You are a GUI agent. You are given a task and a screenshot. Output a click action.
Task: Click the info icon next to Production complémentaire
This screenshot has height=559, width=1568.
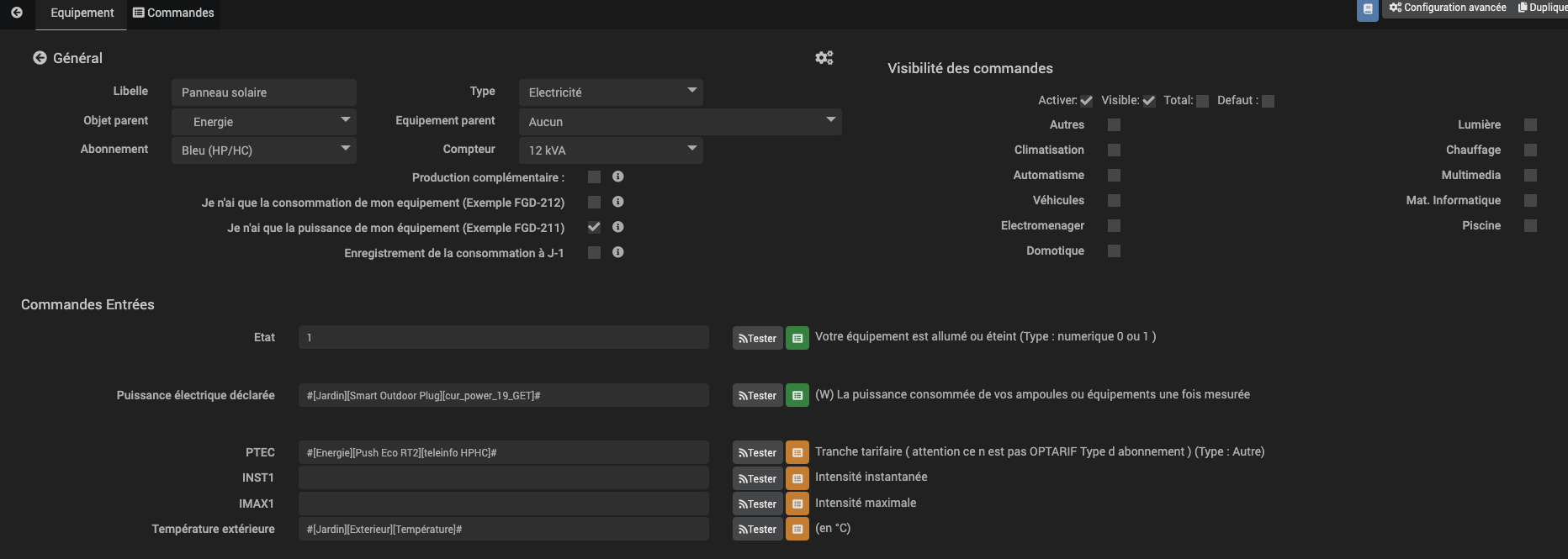tap(617, 177)
